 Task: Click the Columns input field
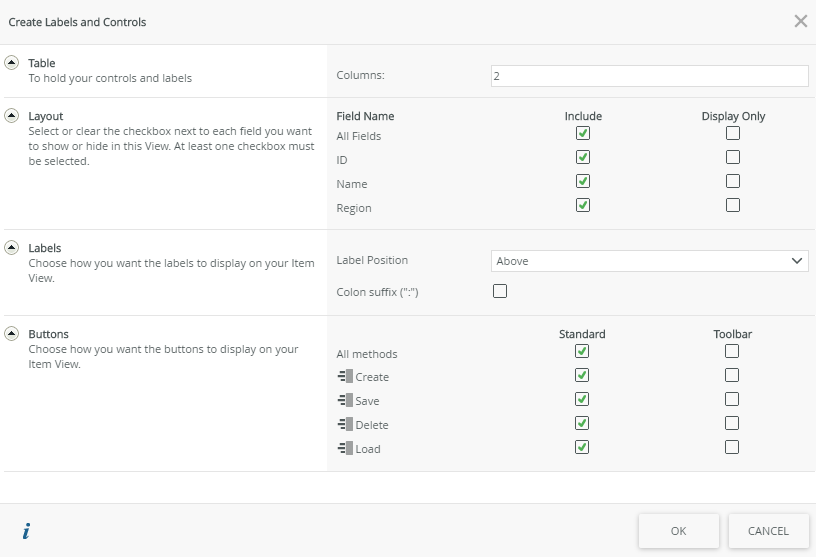[x=650, y=76]
